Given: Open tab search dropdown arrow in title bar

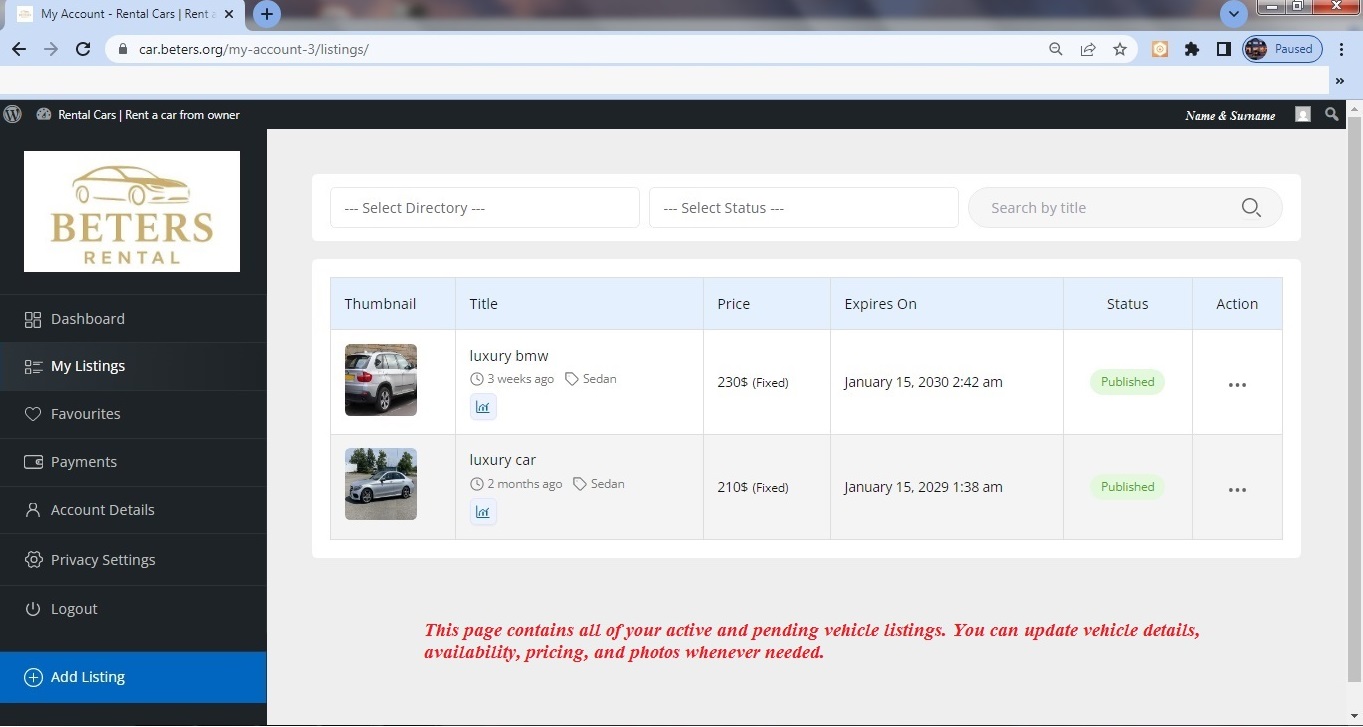Looking at the screenshot, I should click(1234, 14).
